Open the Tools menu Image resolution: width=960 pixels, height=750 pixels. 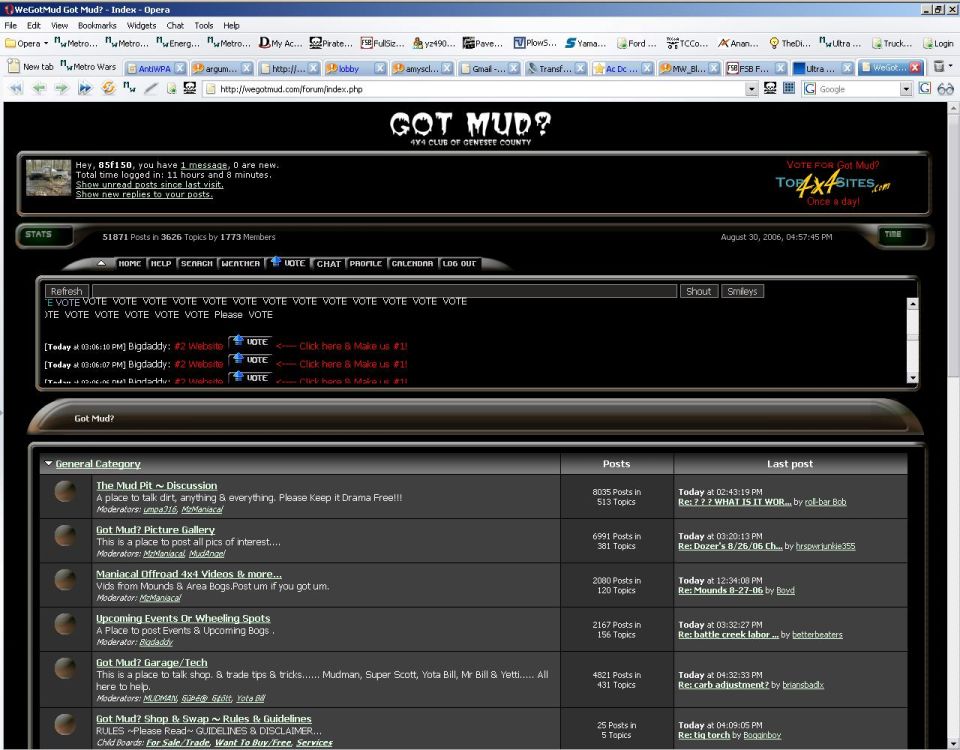click(x=204, y=25)
